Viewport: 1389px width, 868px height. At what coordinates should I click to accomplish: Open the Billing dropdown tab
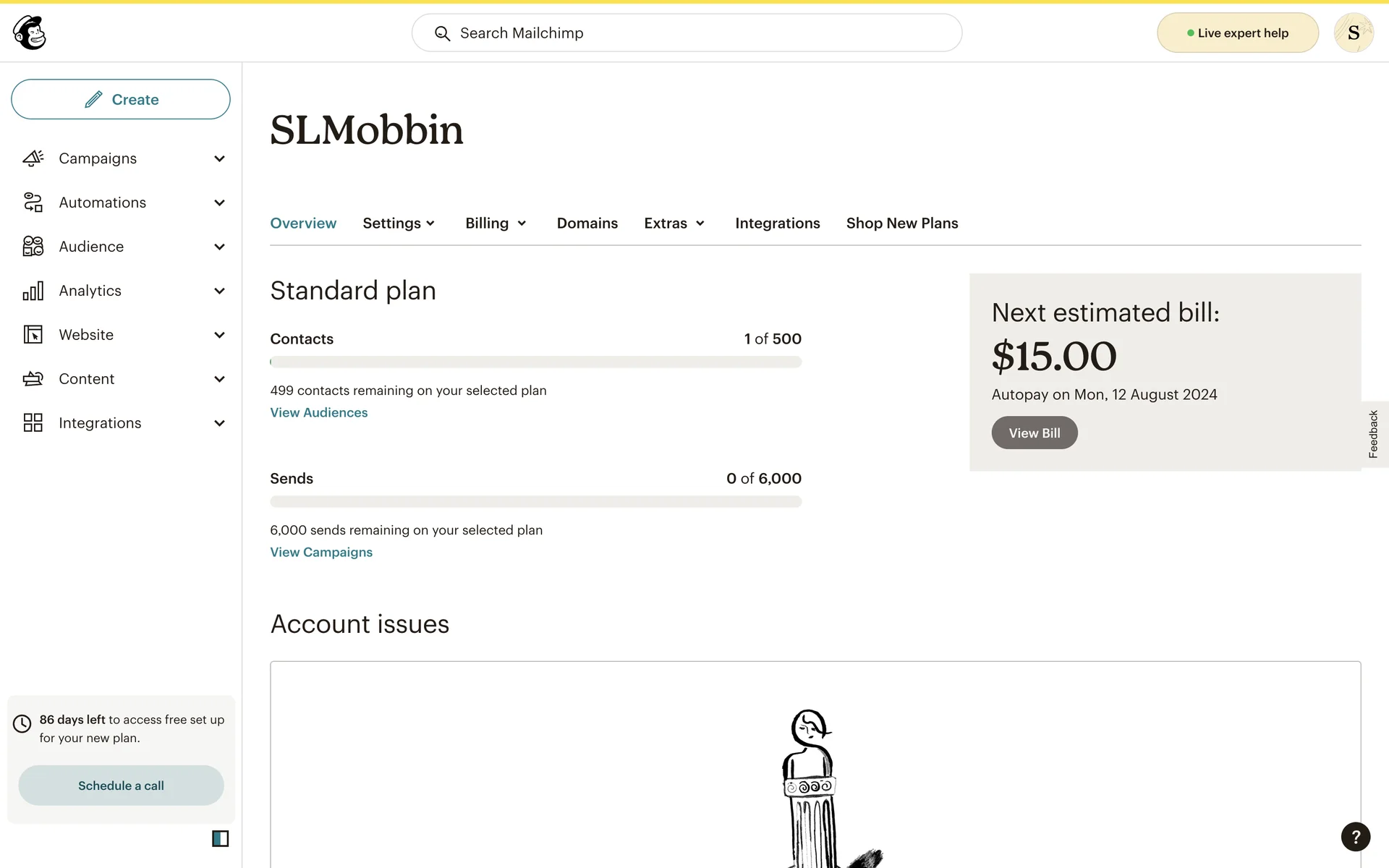(496, 224)
